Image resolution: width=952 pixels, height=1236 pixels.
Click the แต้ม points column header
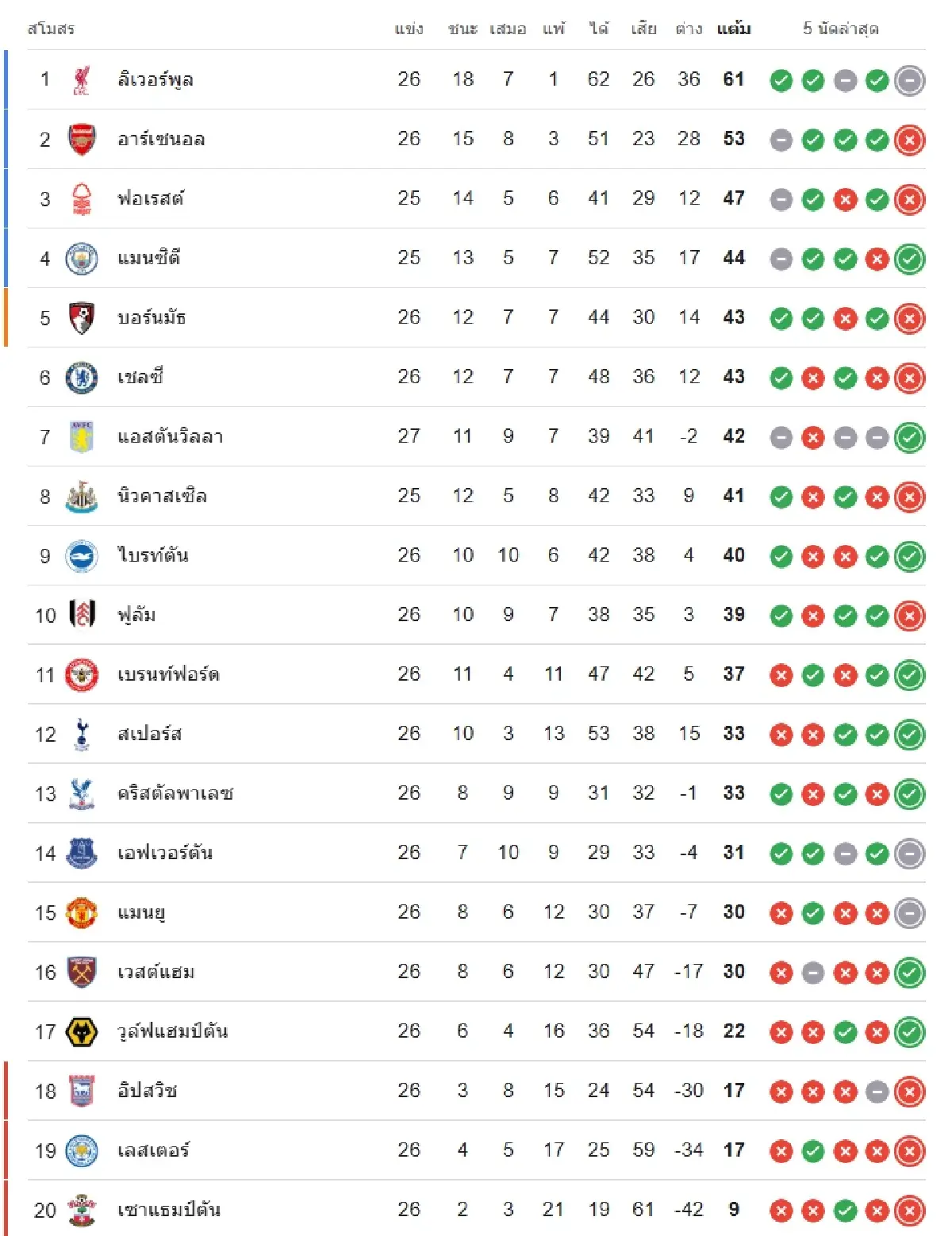point(734,29)
